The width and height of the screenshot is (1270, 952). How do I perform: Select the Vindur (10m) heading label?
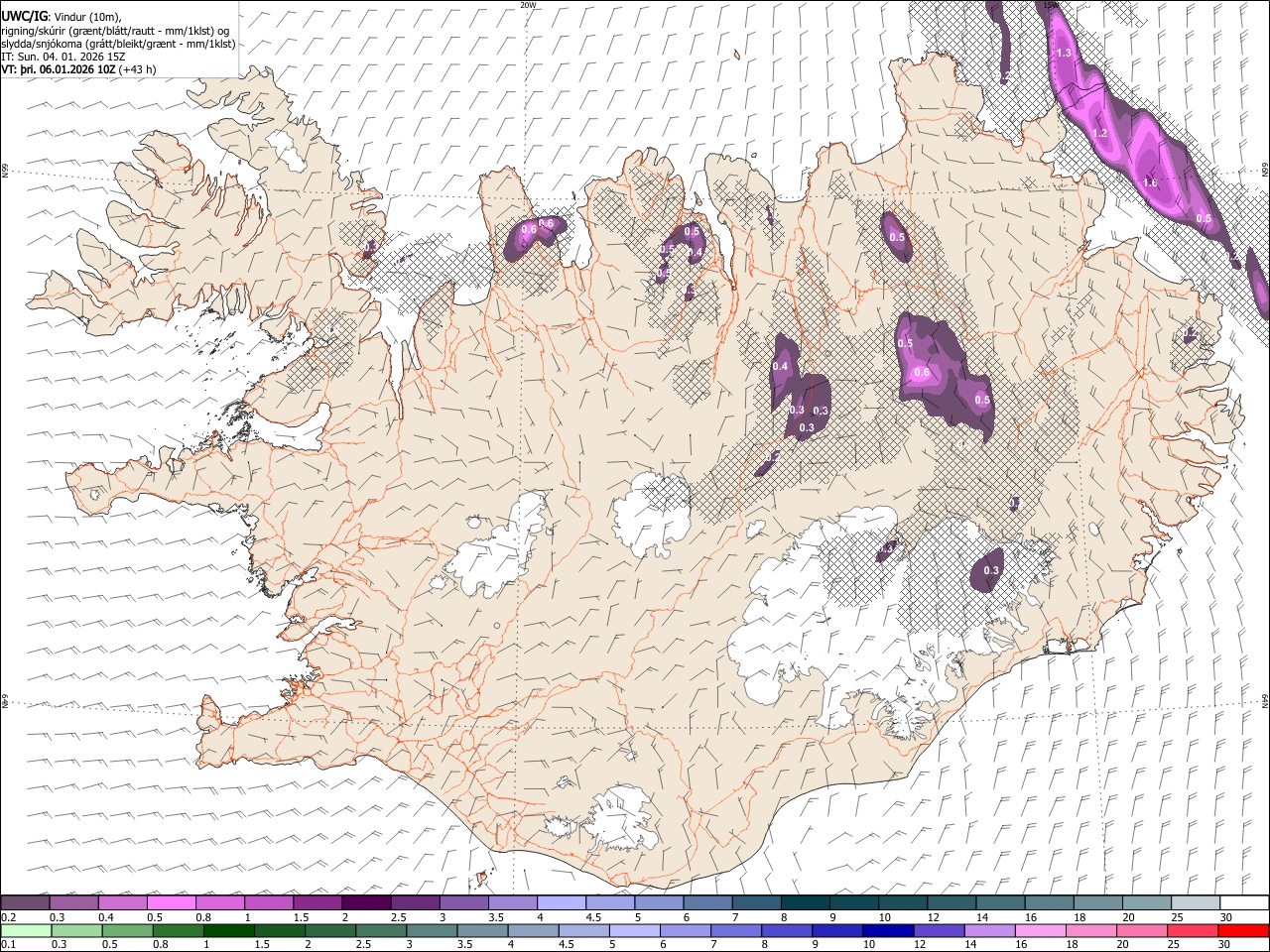coord(87,17)
